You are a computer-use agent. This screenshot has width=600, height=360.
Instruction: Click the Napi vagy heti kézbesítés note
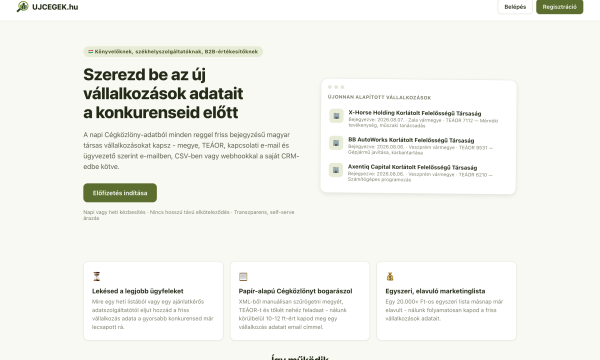coord(189,215)
